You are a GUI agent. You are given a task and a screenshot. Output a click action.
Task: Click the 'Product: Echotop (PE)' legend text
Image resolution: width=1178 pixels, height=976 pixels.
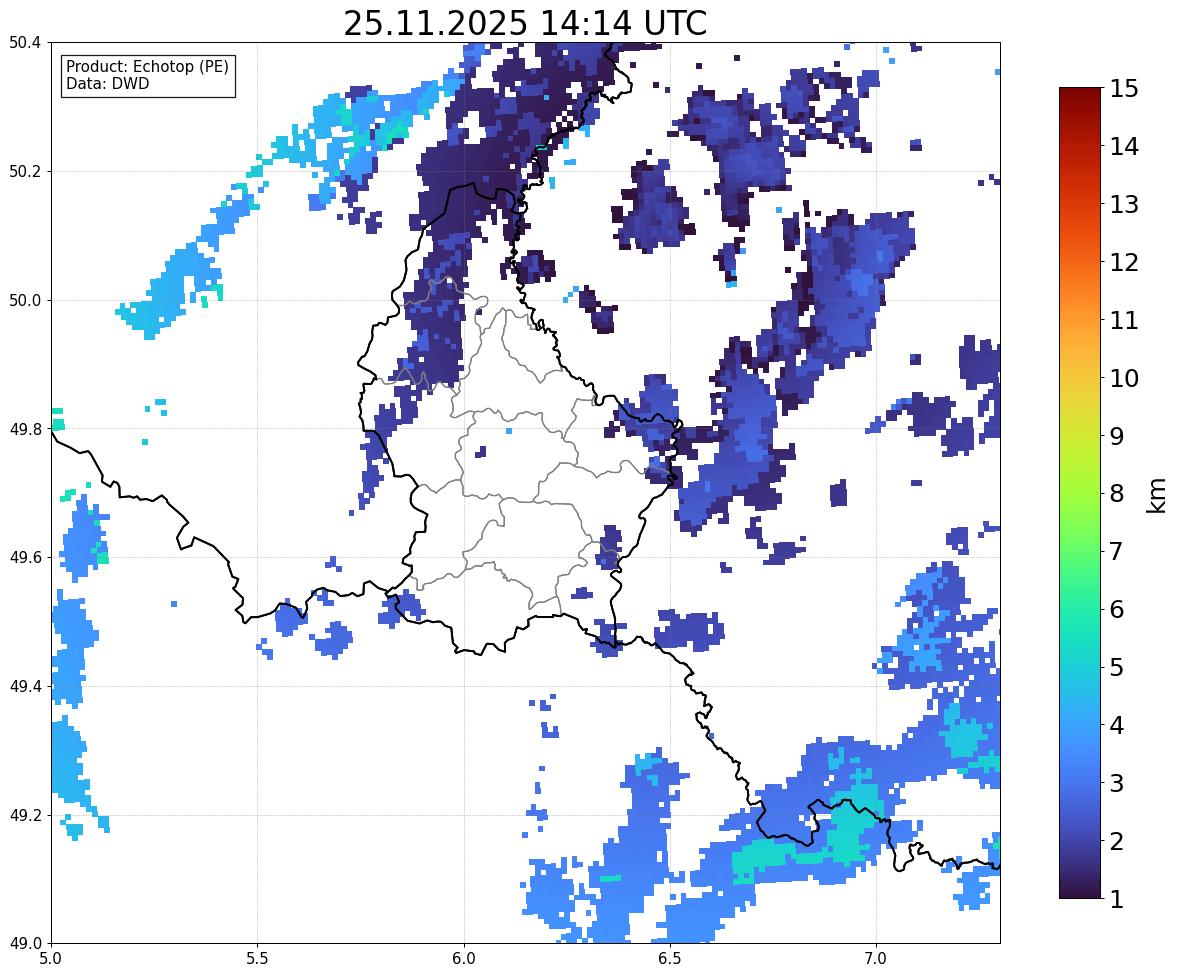pos(147,66)
